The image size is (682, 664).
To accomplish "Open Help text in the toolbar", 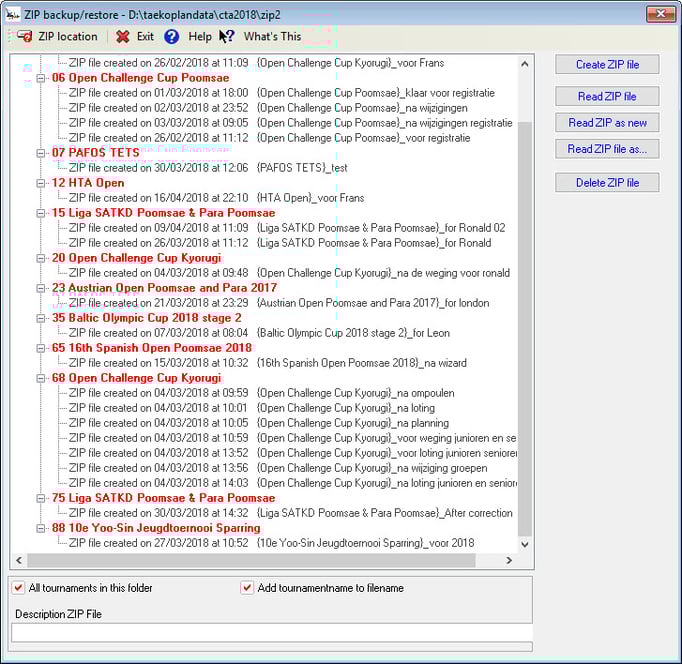I will click(x=200, y=37).
